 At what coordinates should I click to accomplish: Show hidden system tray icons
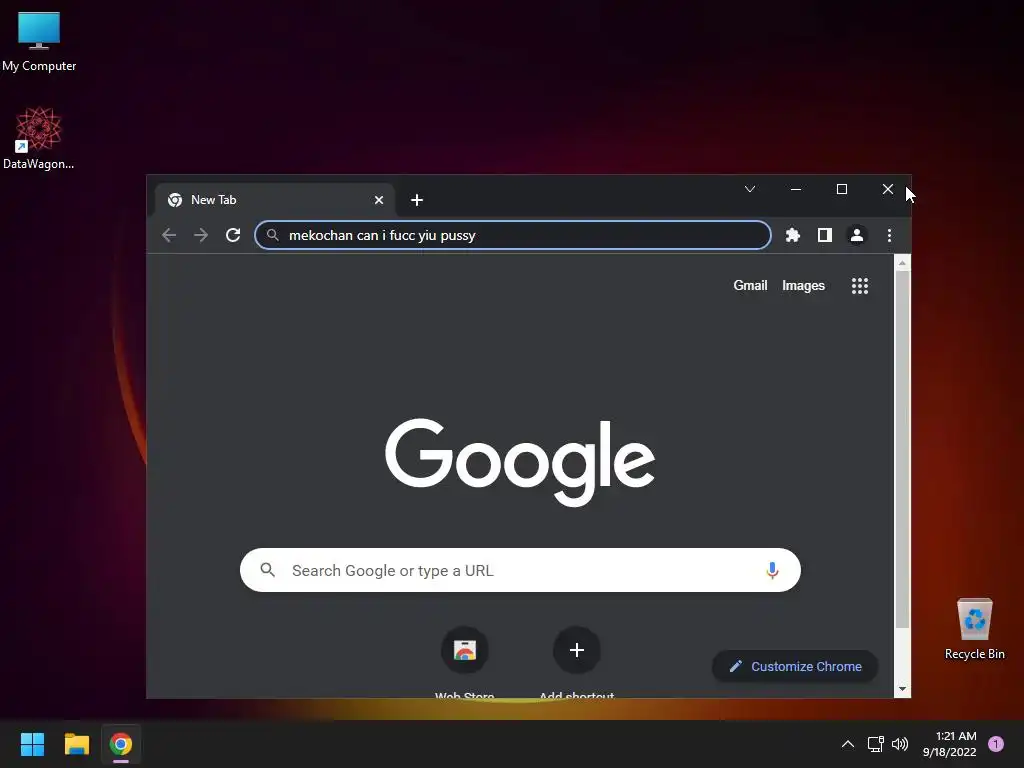[848, 744]
